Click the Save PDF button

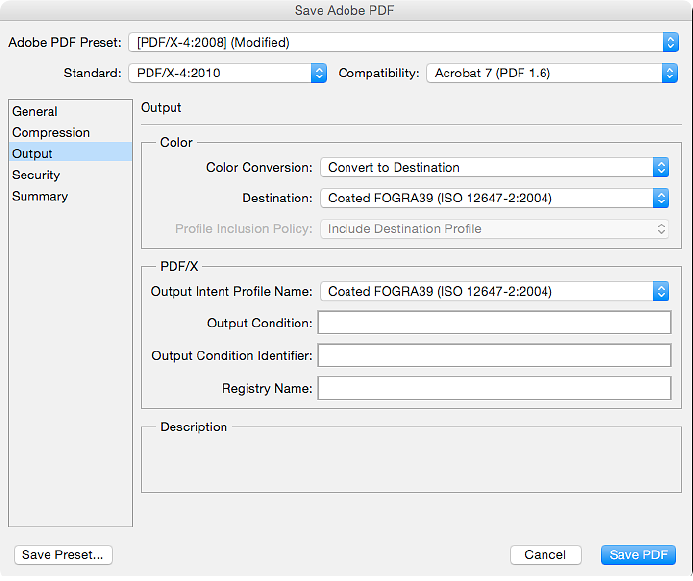638,555
